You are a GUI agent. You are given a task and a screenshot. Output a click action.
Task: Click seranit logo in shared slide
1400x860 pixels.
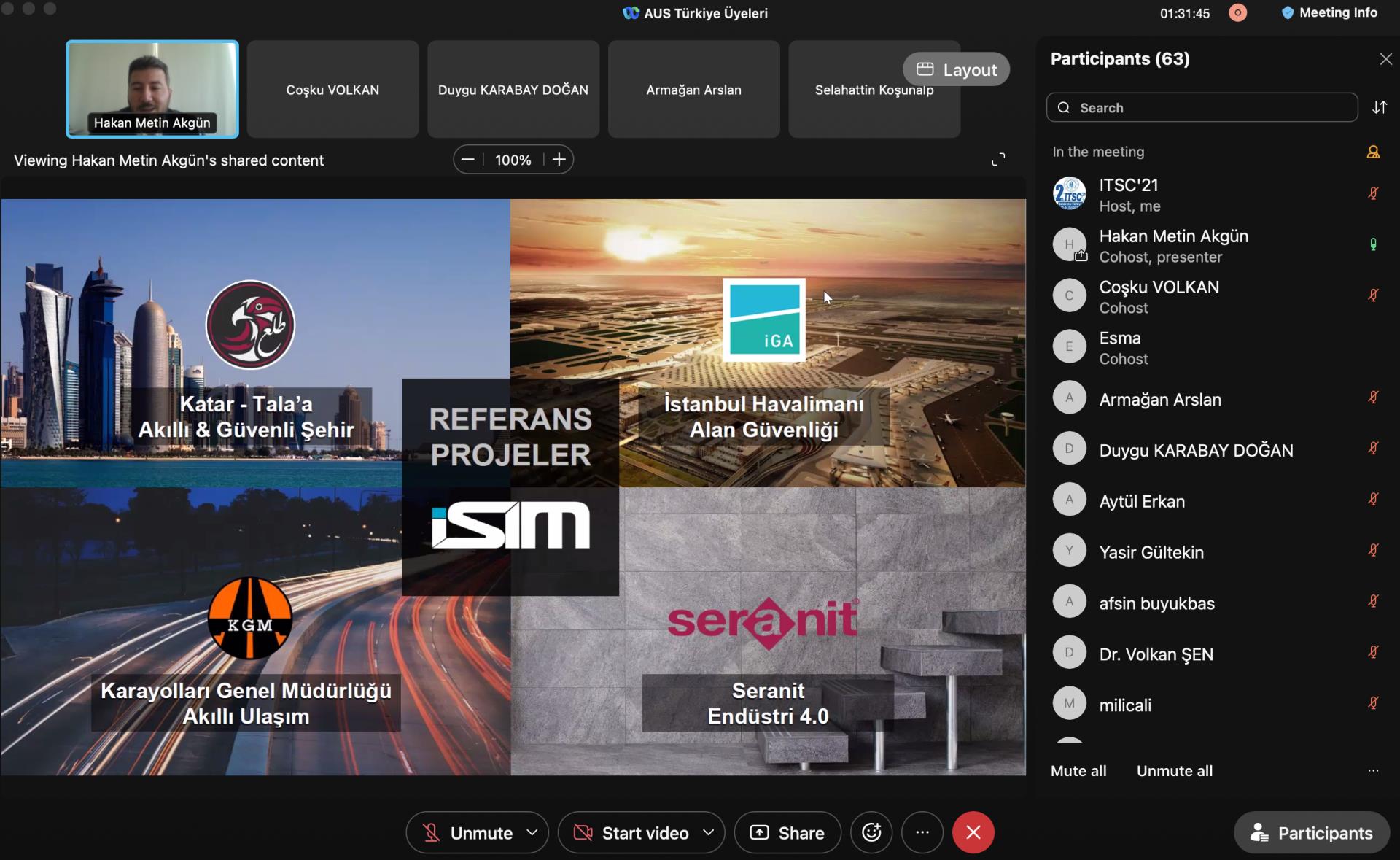pyautogui.click(x=763, y=622)
